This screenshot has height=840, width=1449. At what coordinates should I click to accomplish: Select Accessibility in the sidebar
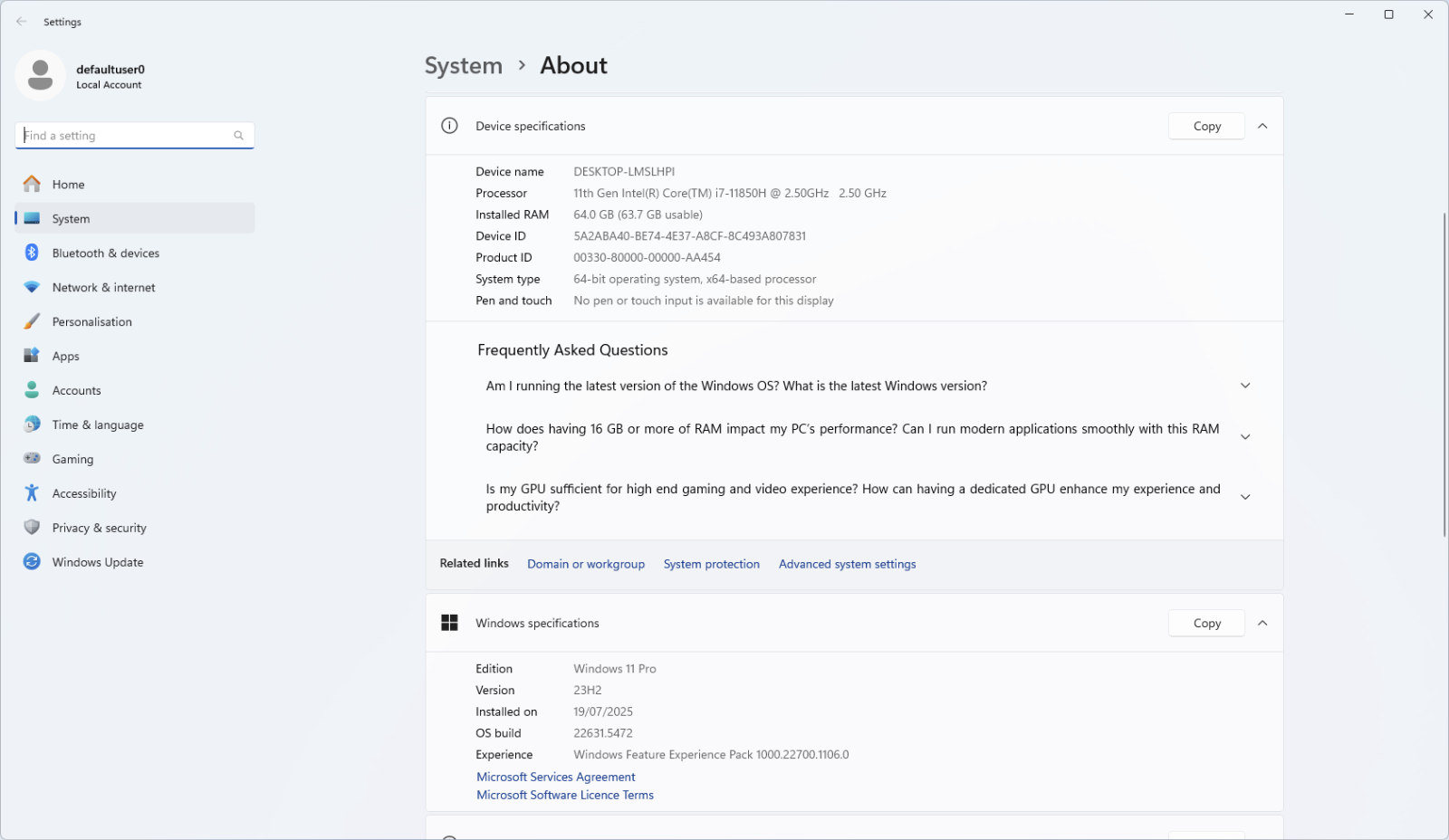(x=135, y=493)
